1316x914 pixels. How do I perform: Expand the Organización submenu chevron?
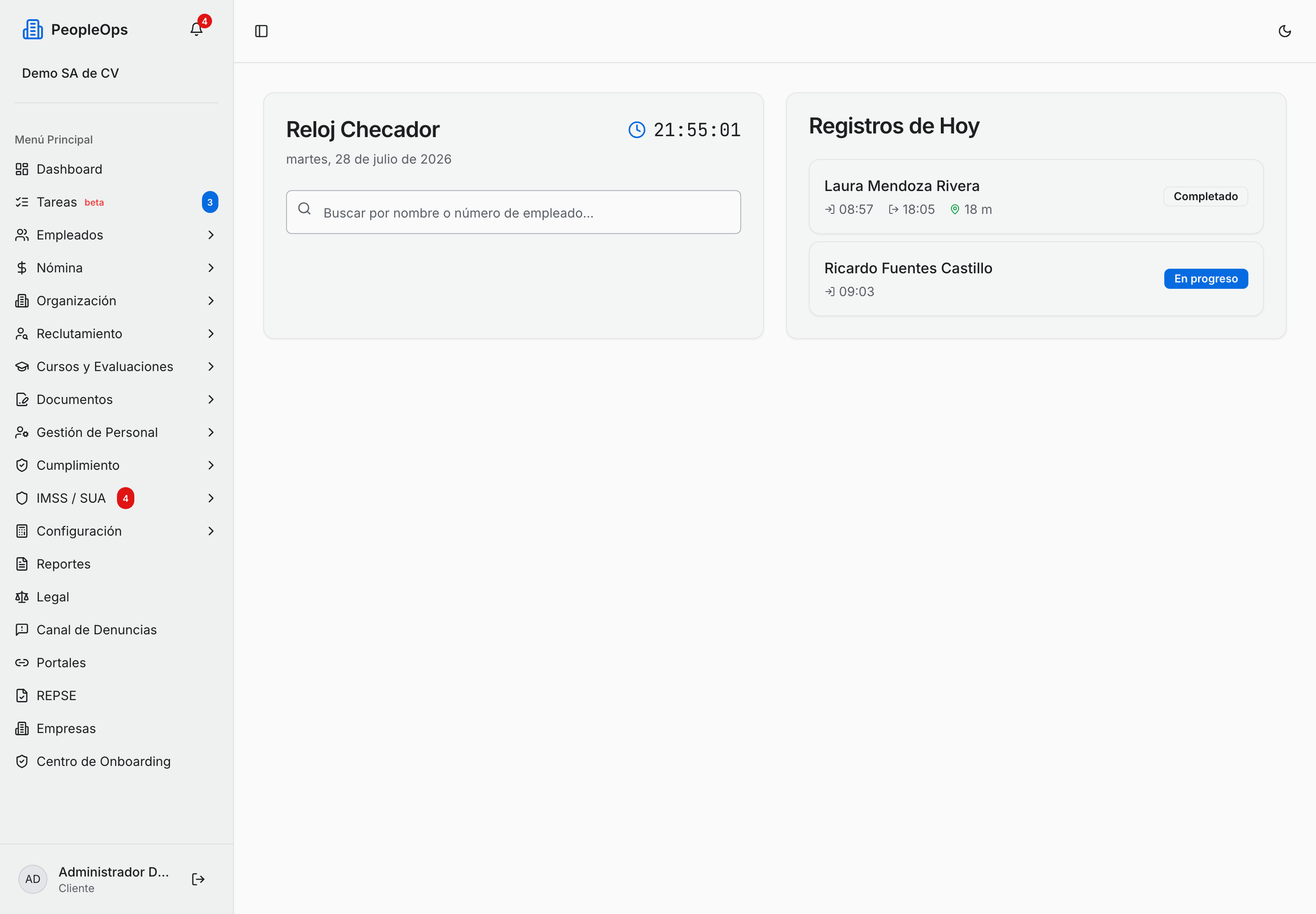(x=211, y=301)
